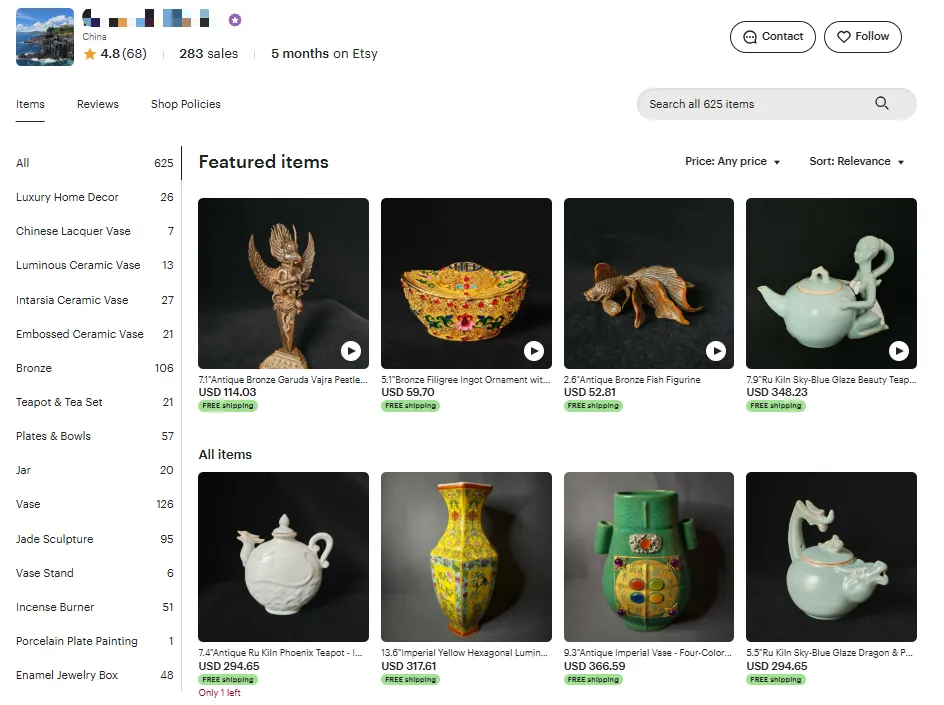Image resolution: width=944 pixels, height=705 pixels.
Task: Play video on Garuda Vajra Pestle item
Action: click(351, 351)
